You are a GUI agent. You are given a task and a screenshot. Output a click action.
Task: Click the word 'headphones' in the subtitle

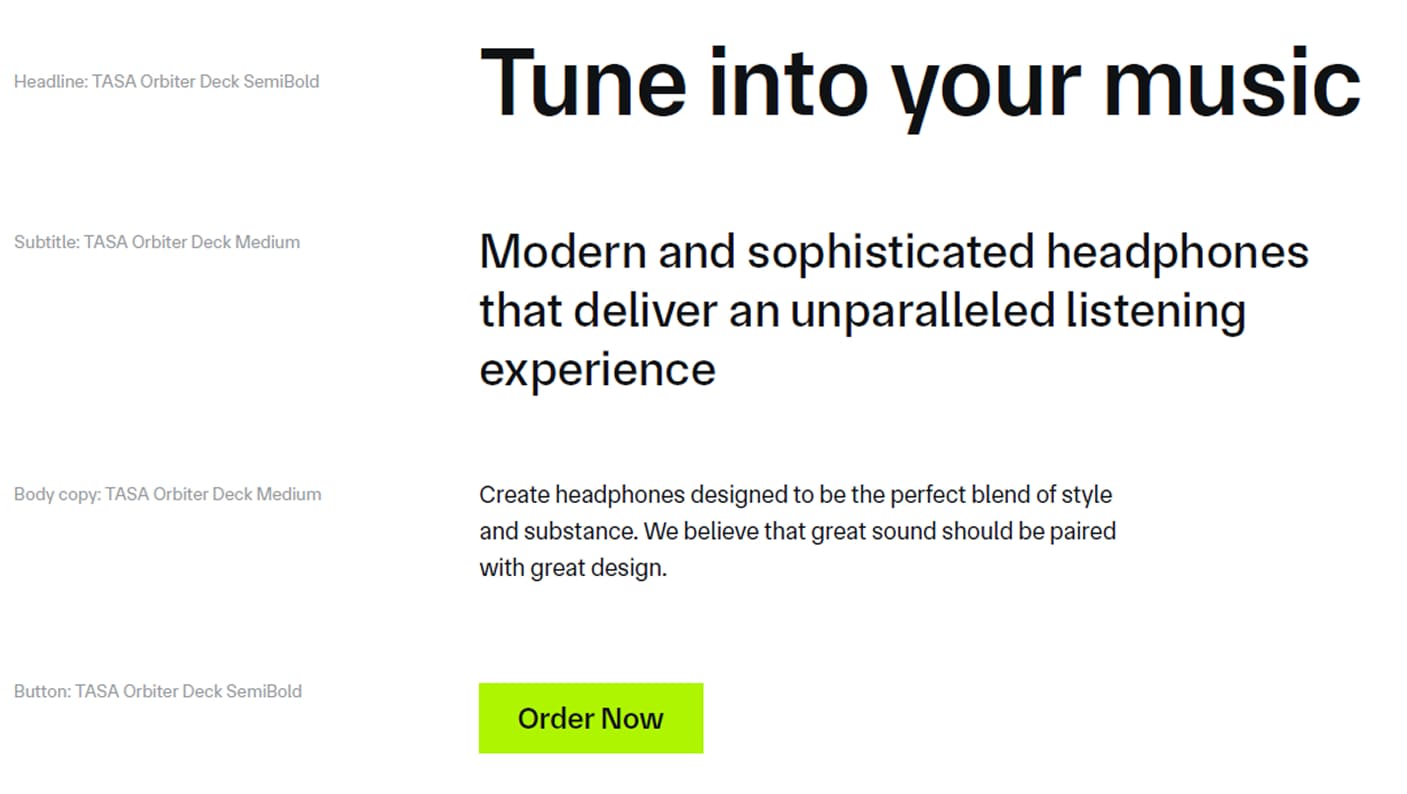(x=1178, y=253)
